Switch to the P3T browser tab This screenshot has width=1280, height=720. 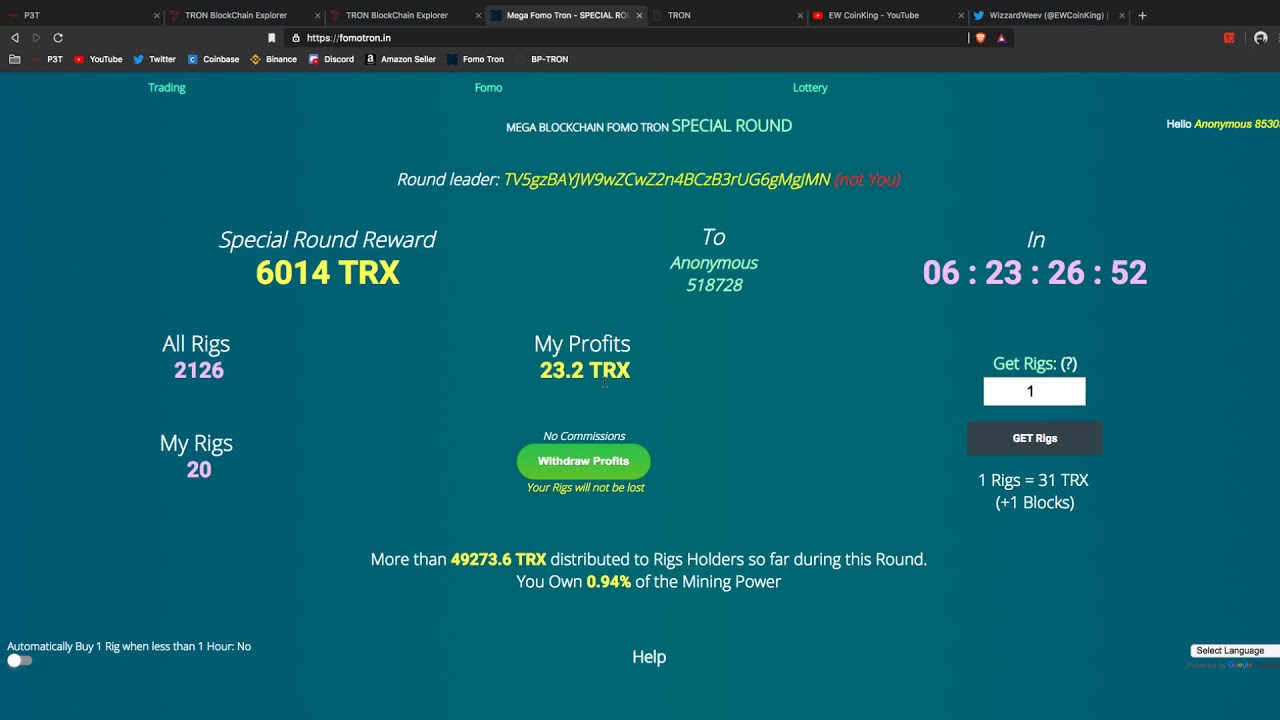[x=80, y=15]
